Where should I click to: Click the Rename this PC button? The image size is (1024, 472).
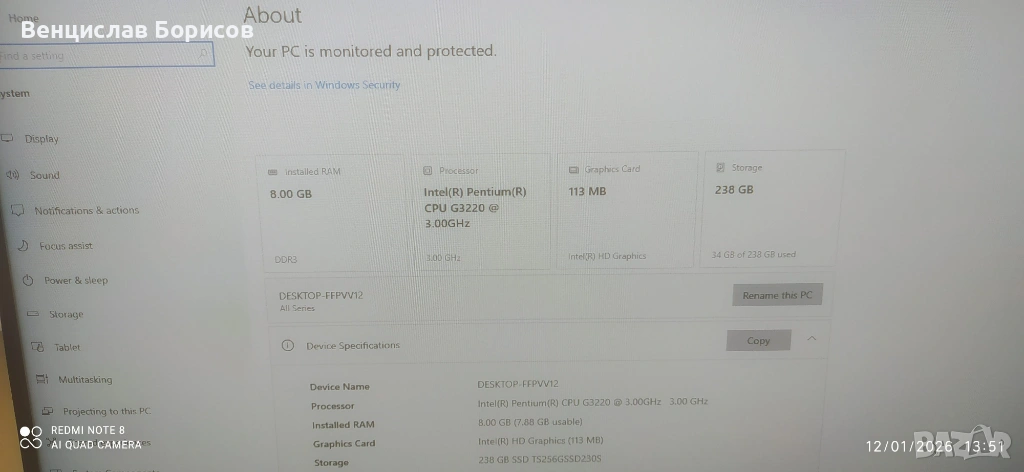(777, 295)
